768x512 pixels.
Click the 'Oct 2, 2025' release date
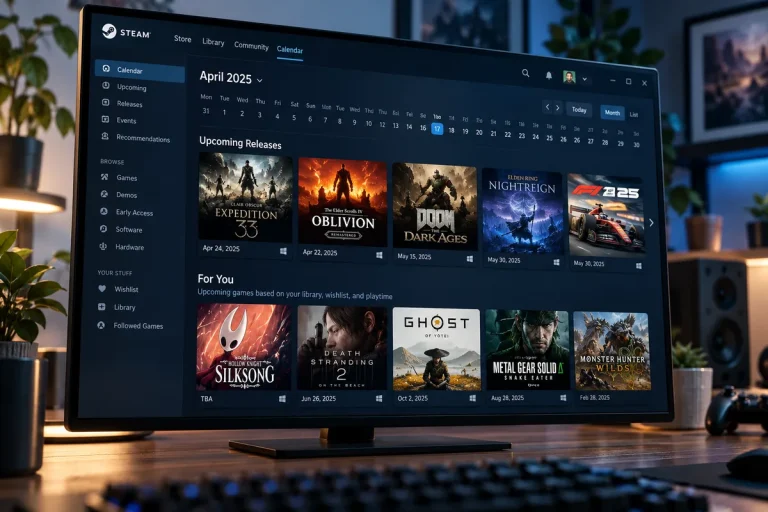point(412,398)
